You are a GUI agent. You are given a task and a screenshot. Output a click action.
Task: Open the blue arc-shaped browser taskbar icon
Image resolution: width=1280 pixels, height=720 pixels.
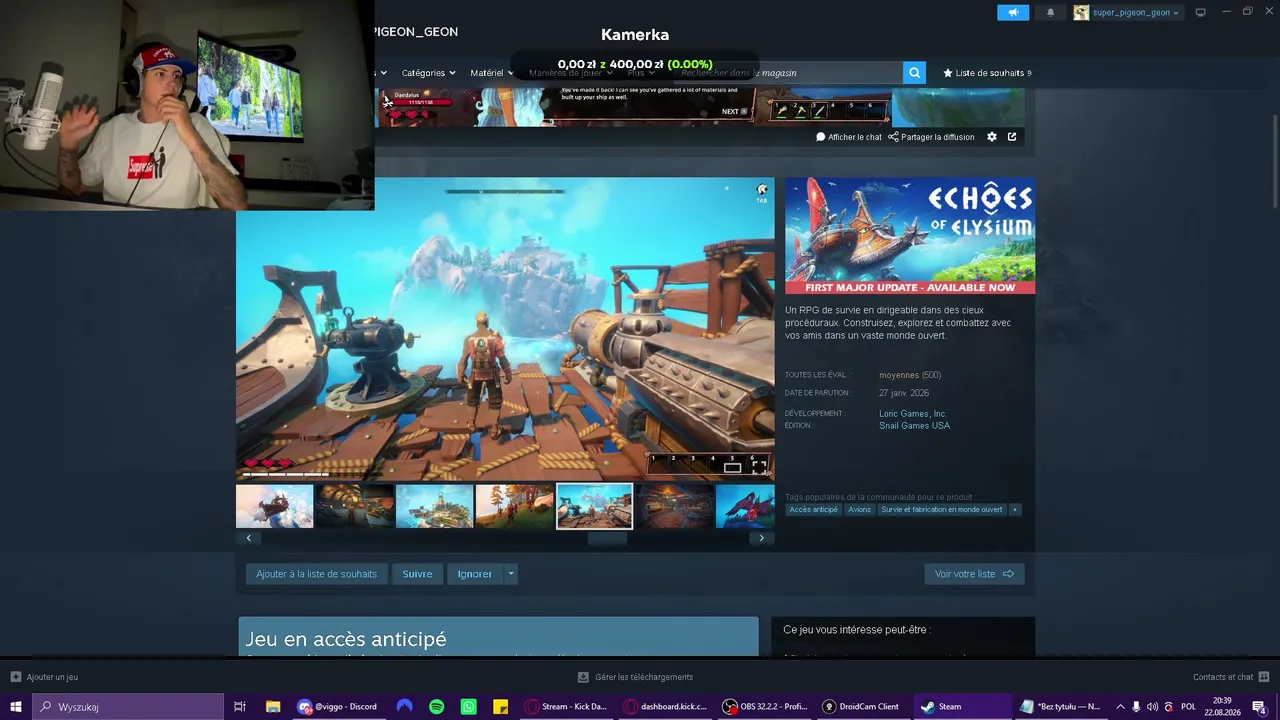404,707
